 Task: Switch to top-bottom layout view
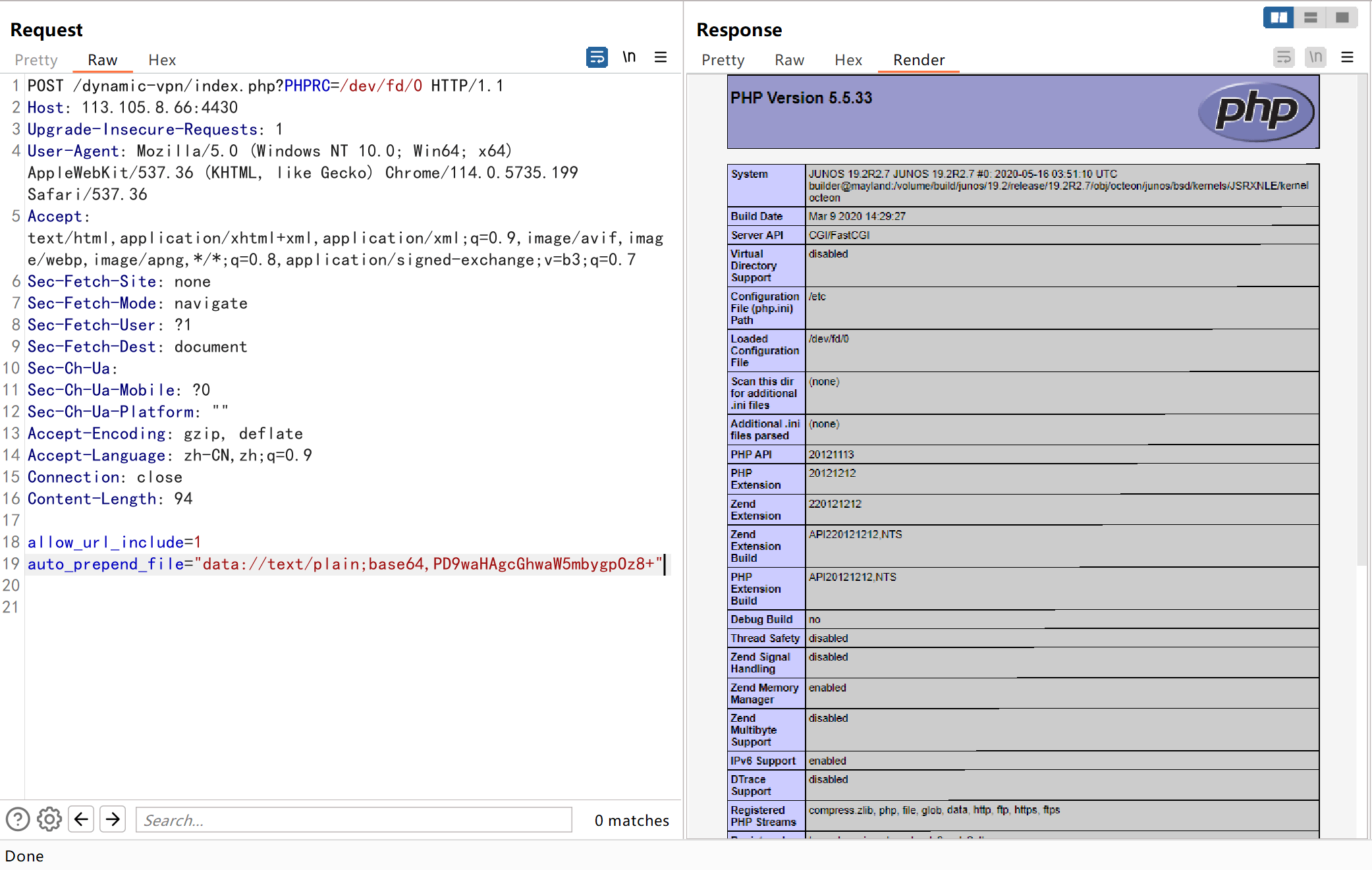pyautogui.click(x=1310, y=18)
